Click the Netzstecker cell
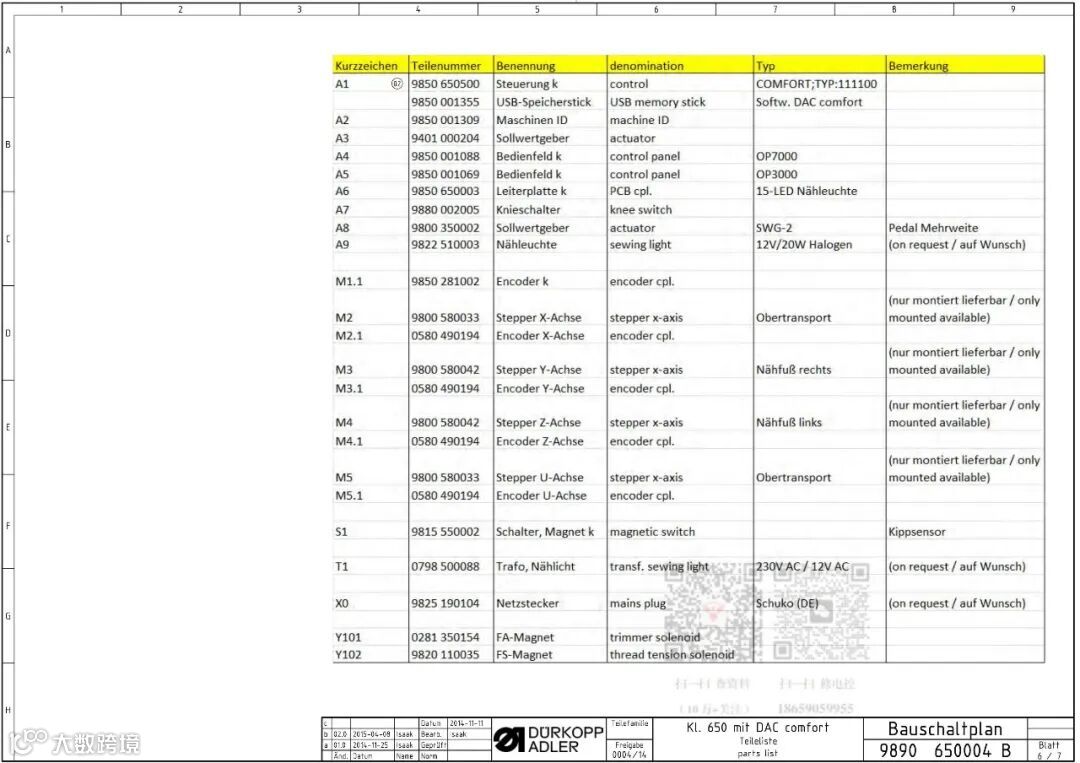The width and height of the screenshot is (1080, 763). tap(527, 603)
